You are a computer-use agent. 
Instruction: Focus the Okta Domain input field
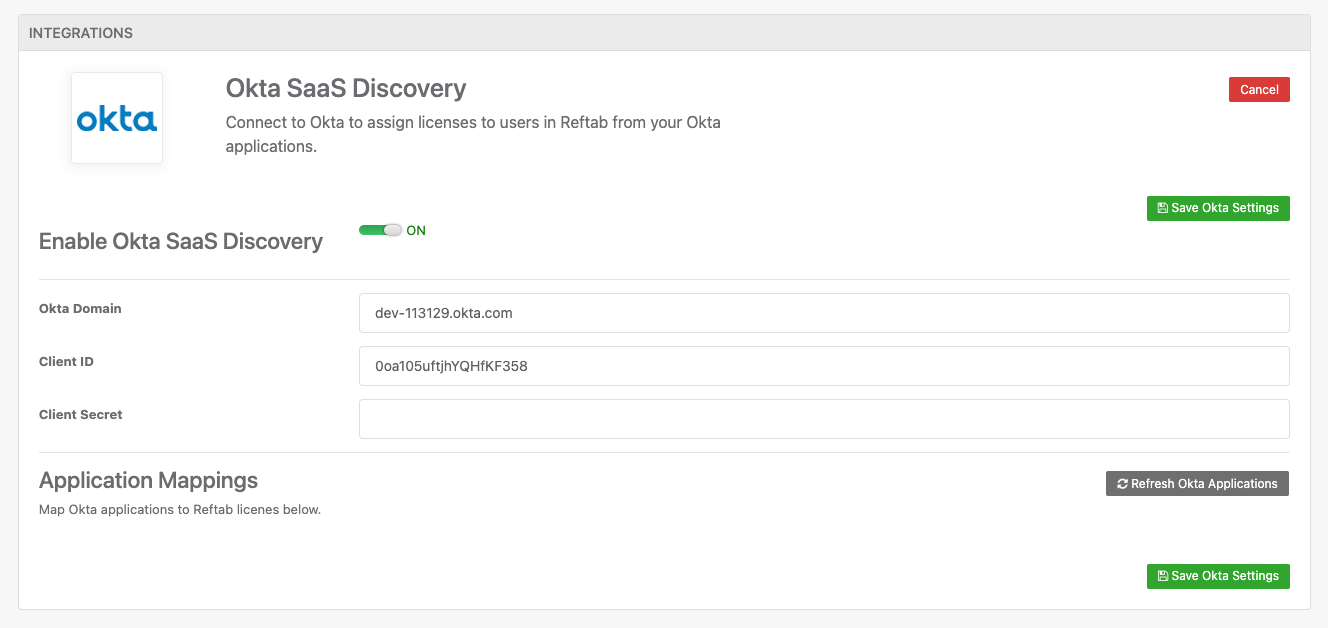[x=824, y=313]
